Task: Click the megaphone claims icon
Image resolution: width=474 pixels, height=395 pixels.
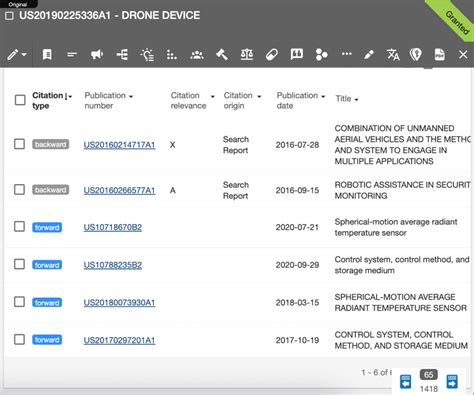Action: point(97,54)
